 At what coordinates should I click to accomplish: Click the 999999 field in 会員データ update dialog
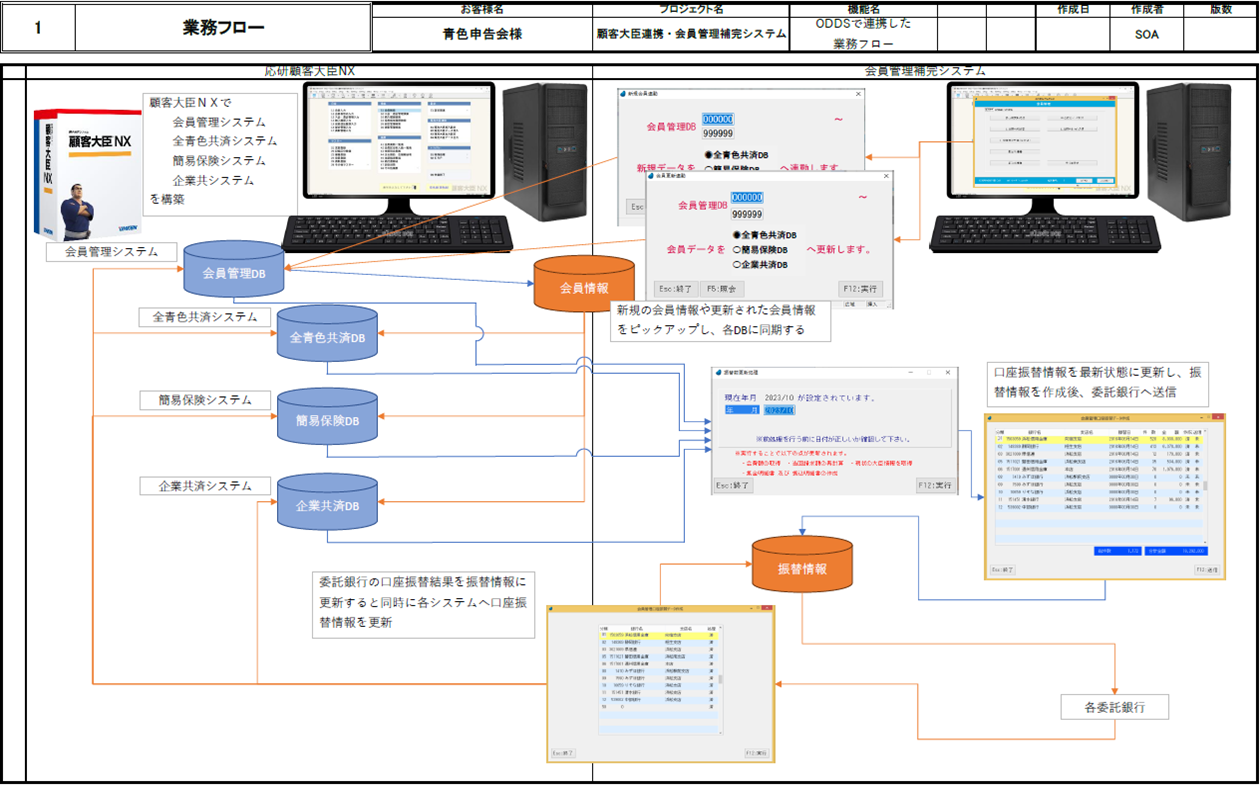tap(747, 213)
